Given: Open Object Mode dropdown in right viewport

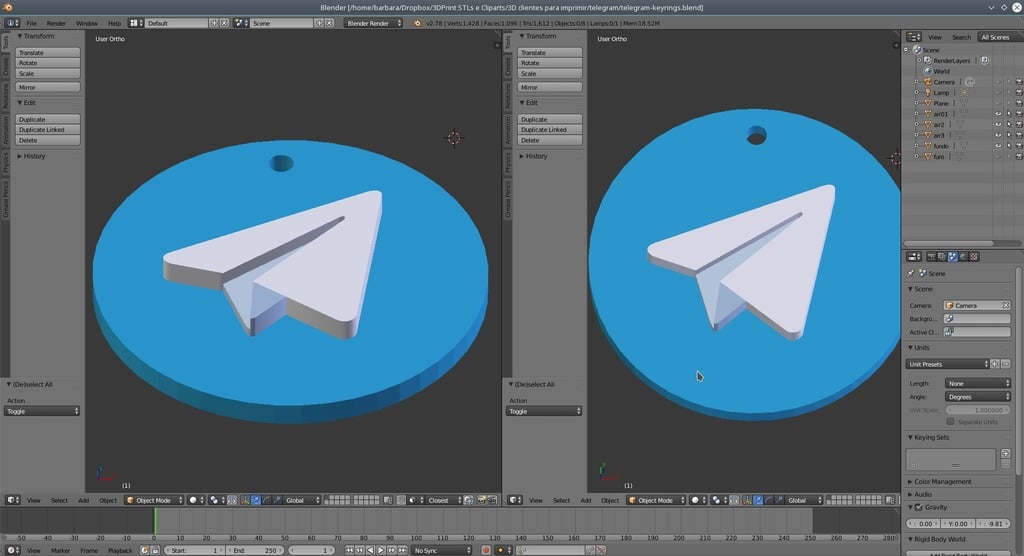Looking at the screenshot, I should [656, 500].
